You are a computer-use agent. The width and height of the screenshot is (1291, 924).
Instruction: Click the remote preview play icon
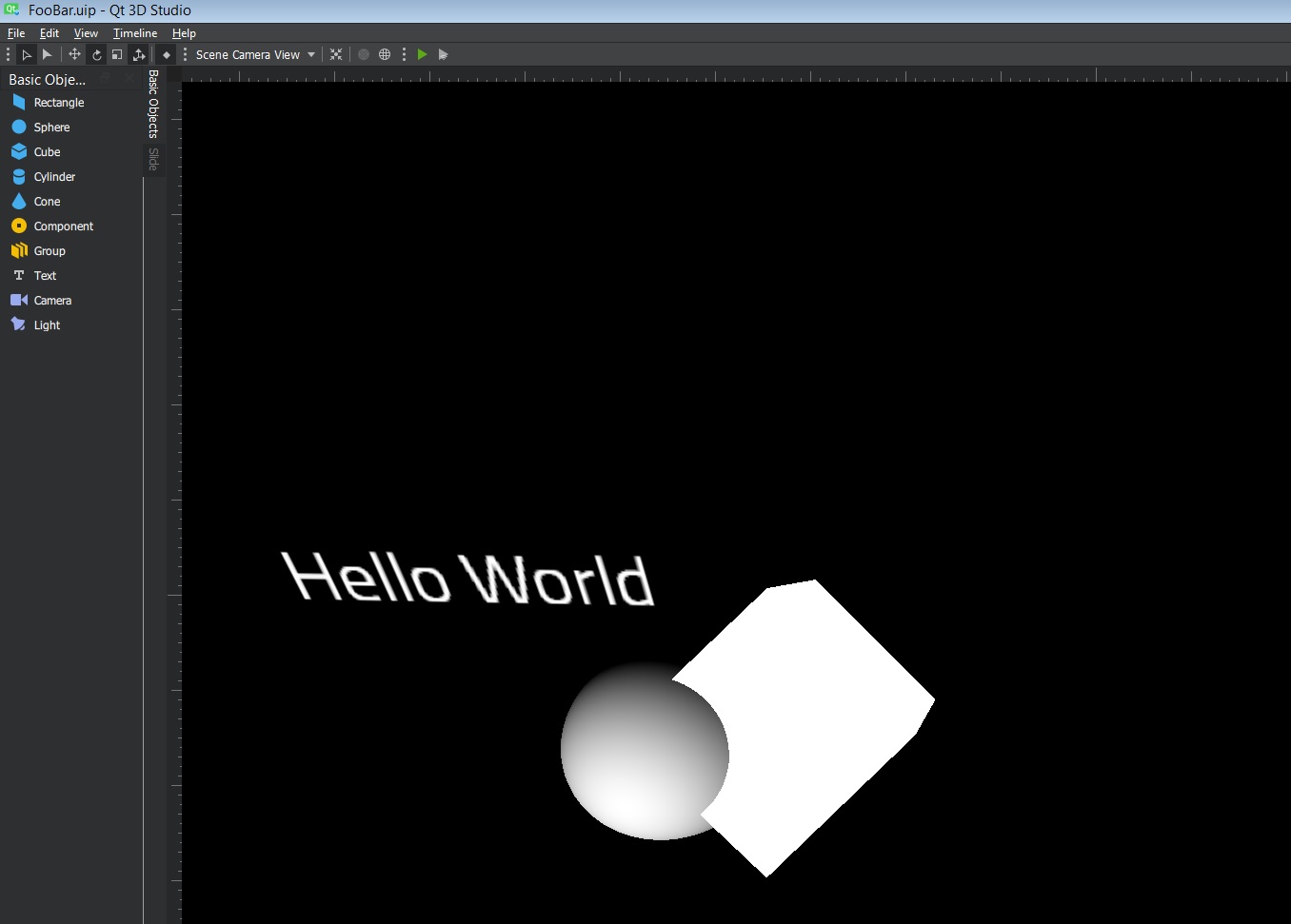(x=443, y=55)
